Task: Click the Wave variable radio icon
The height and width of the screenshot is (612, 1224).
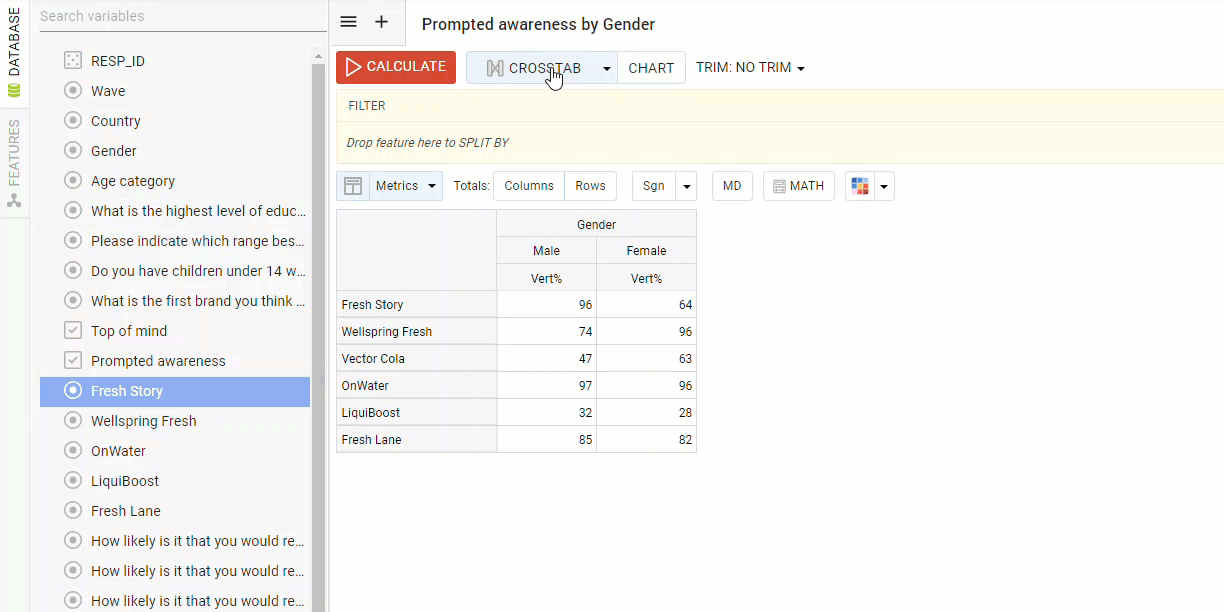Action: (73, 91)
